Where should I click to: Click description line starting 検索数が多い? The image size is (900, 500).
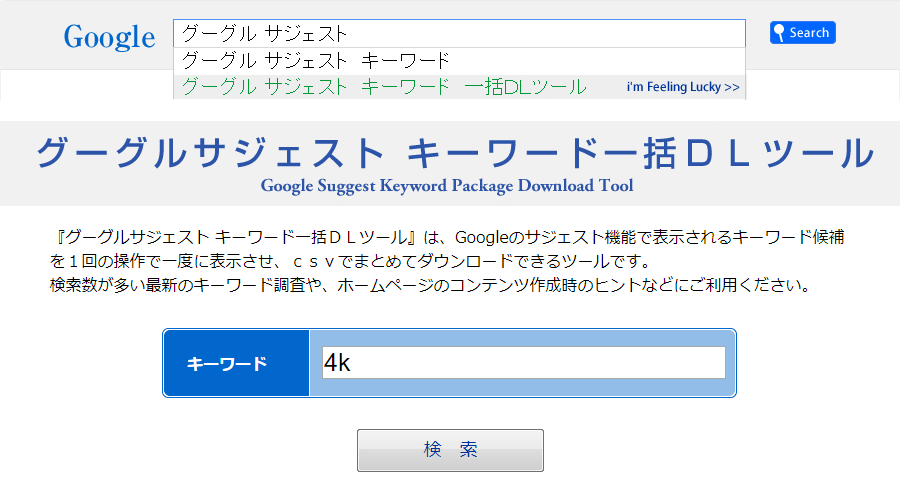tap(430, 285)
